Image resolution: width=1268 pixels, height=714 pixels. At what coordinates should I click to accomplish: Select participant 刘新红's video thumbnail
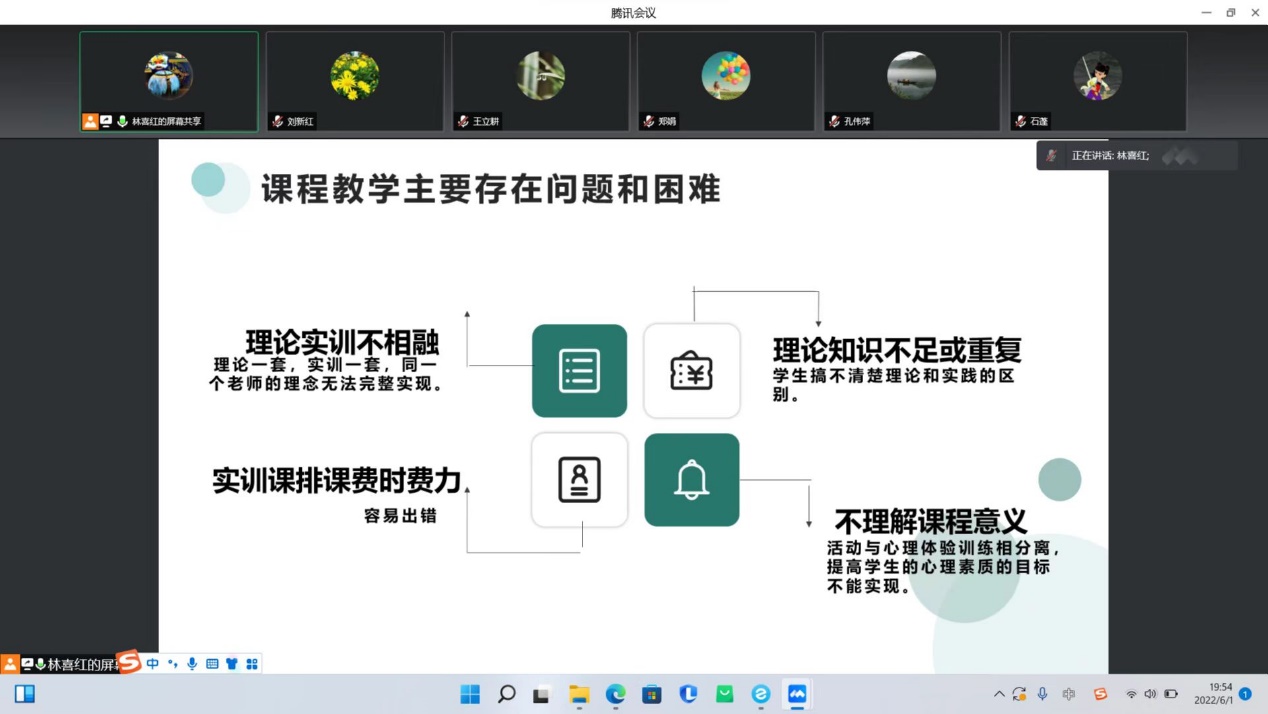pos(355,80)
